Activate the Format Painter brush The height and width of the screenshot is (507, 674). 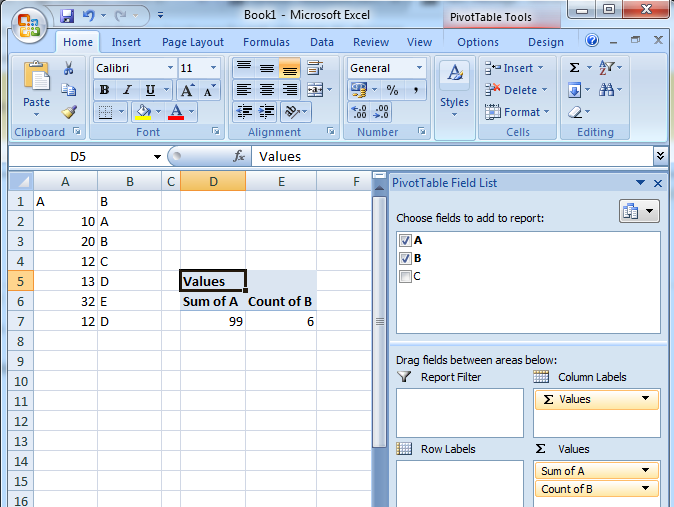click(x=68, y=112)
